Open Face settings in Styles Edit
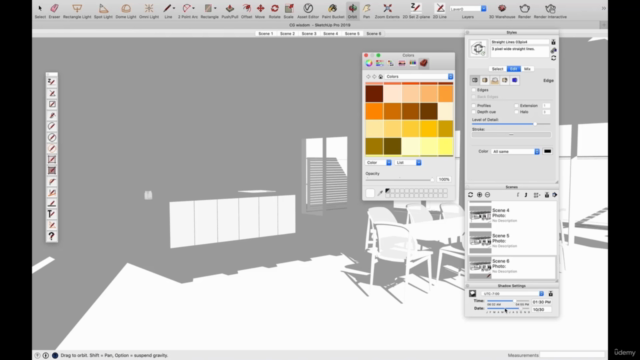 click(x=484, y=80)
